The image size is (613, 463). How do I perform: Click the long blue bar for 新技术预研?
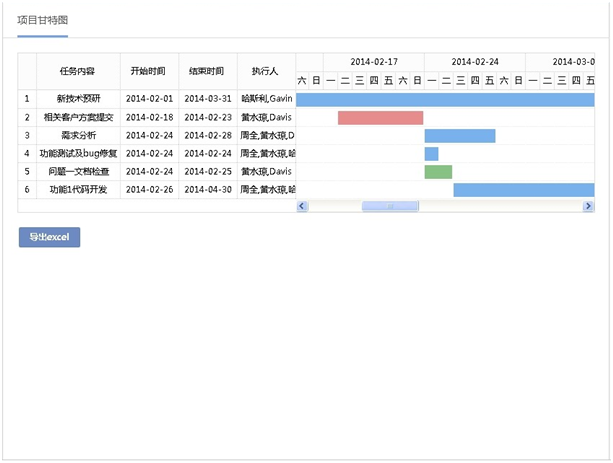[445, 100]
